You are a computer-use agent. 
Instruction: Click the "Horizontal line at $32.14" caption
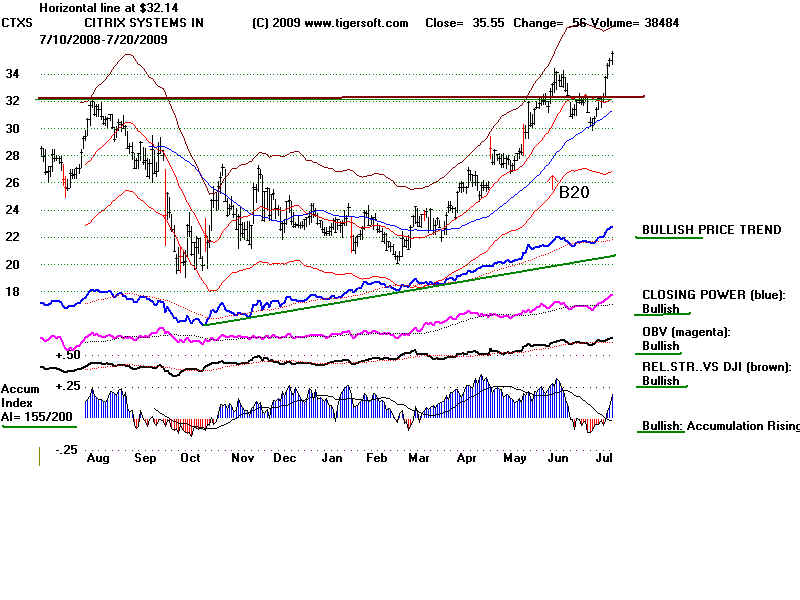pos(109,8)
